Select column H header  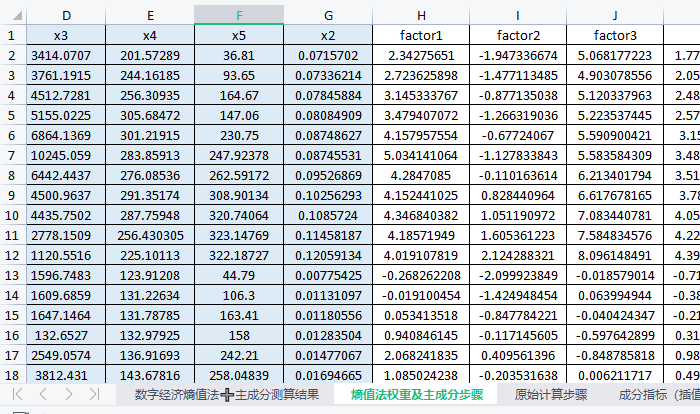tap(421, 16)
